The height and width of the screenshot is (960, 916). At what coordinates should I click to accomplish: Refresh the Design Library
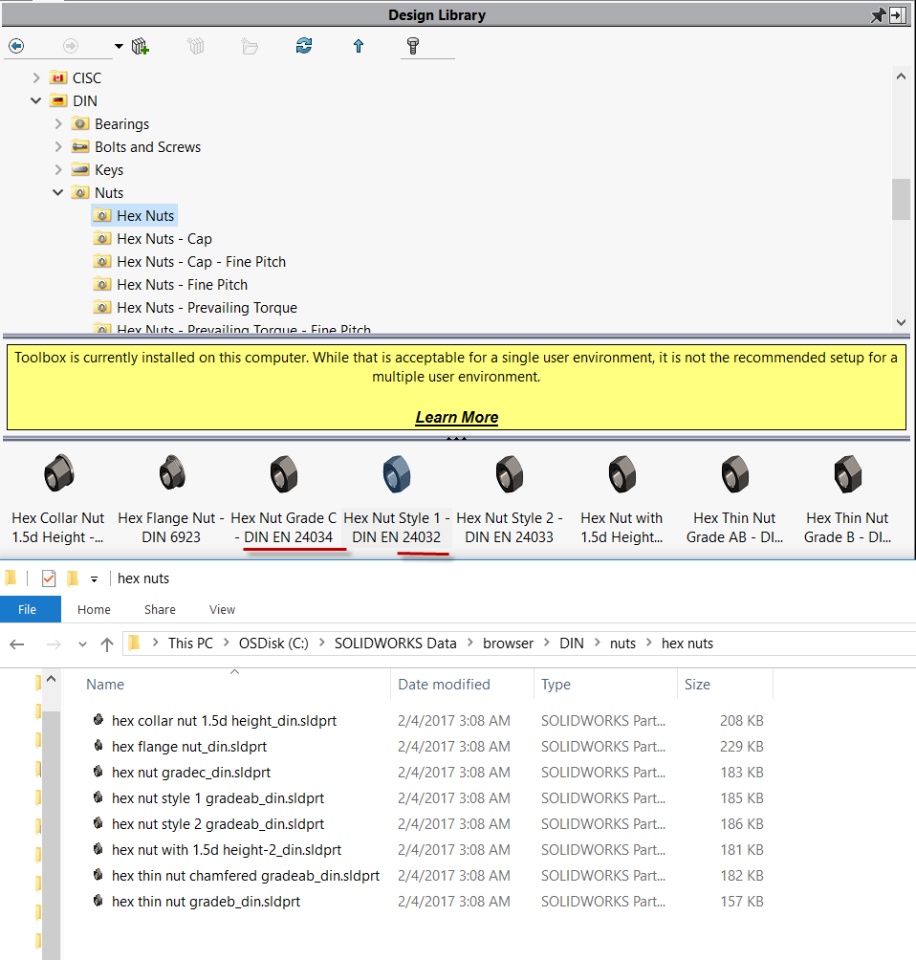click(304, 45)
